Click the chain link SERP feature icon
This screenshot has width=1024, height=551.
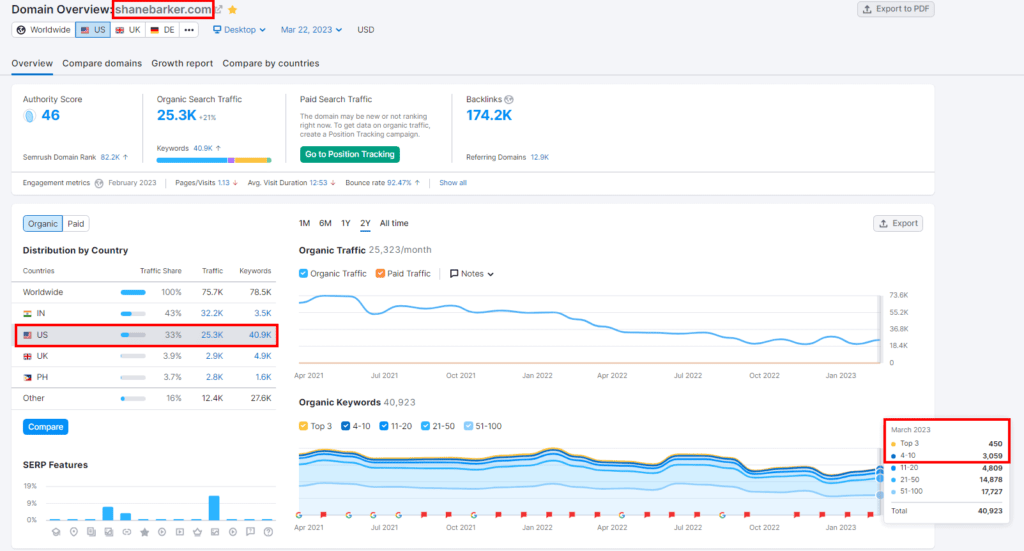127,532
